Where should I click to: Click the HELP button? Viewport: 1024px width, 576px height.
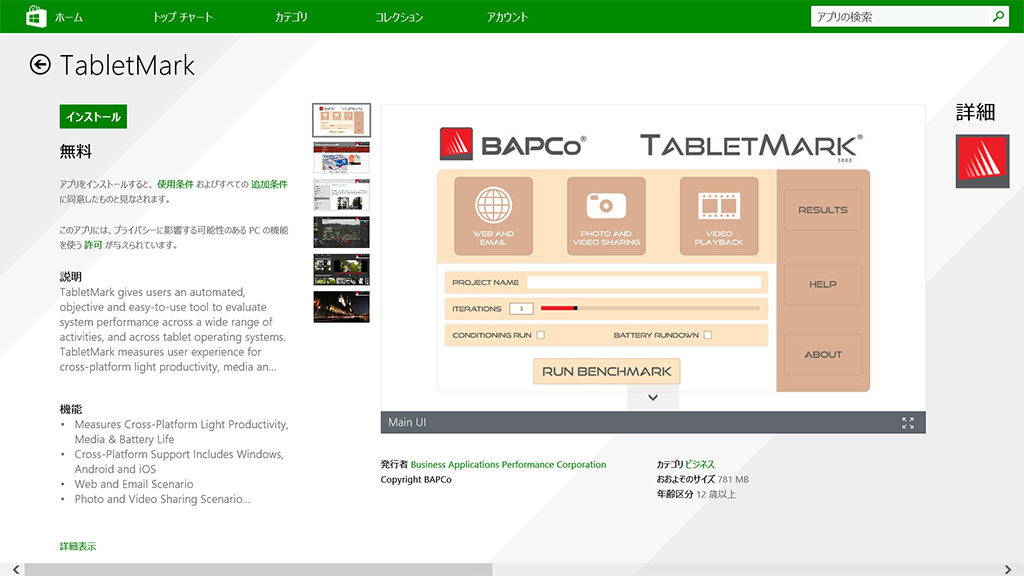(x=823, y=284)
